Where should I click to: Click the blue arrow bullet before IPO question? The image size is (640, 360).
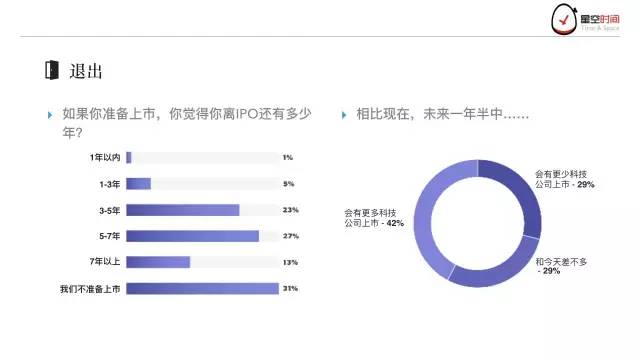click(x=50, y=115)
